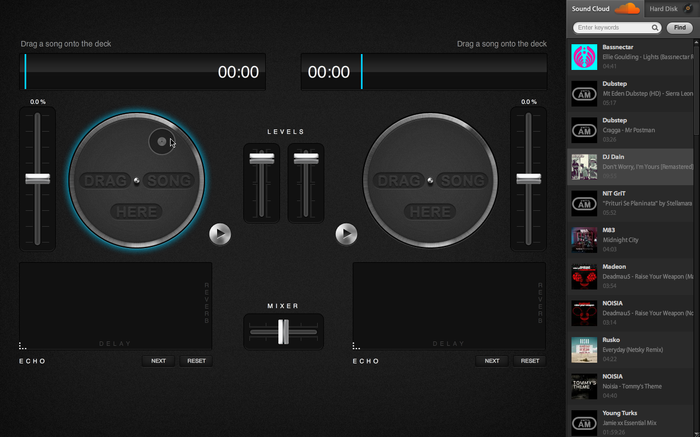Click the right deck pitch slider handle
Screen dimensions: 700x437
click(529, 178)
